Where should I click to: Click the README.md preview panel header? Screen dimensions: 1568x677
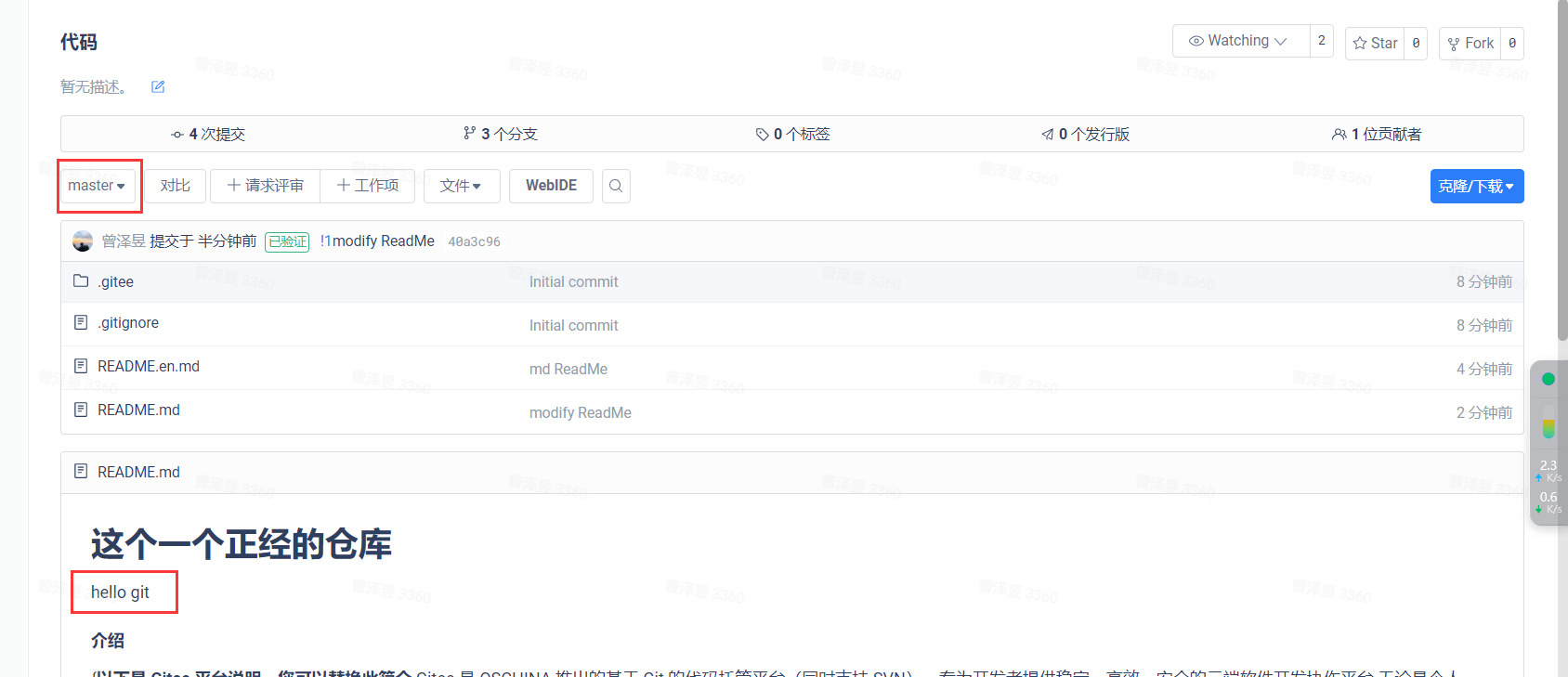[791, 472]
